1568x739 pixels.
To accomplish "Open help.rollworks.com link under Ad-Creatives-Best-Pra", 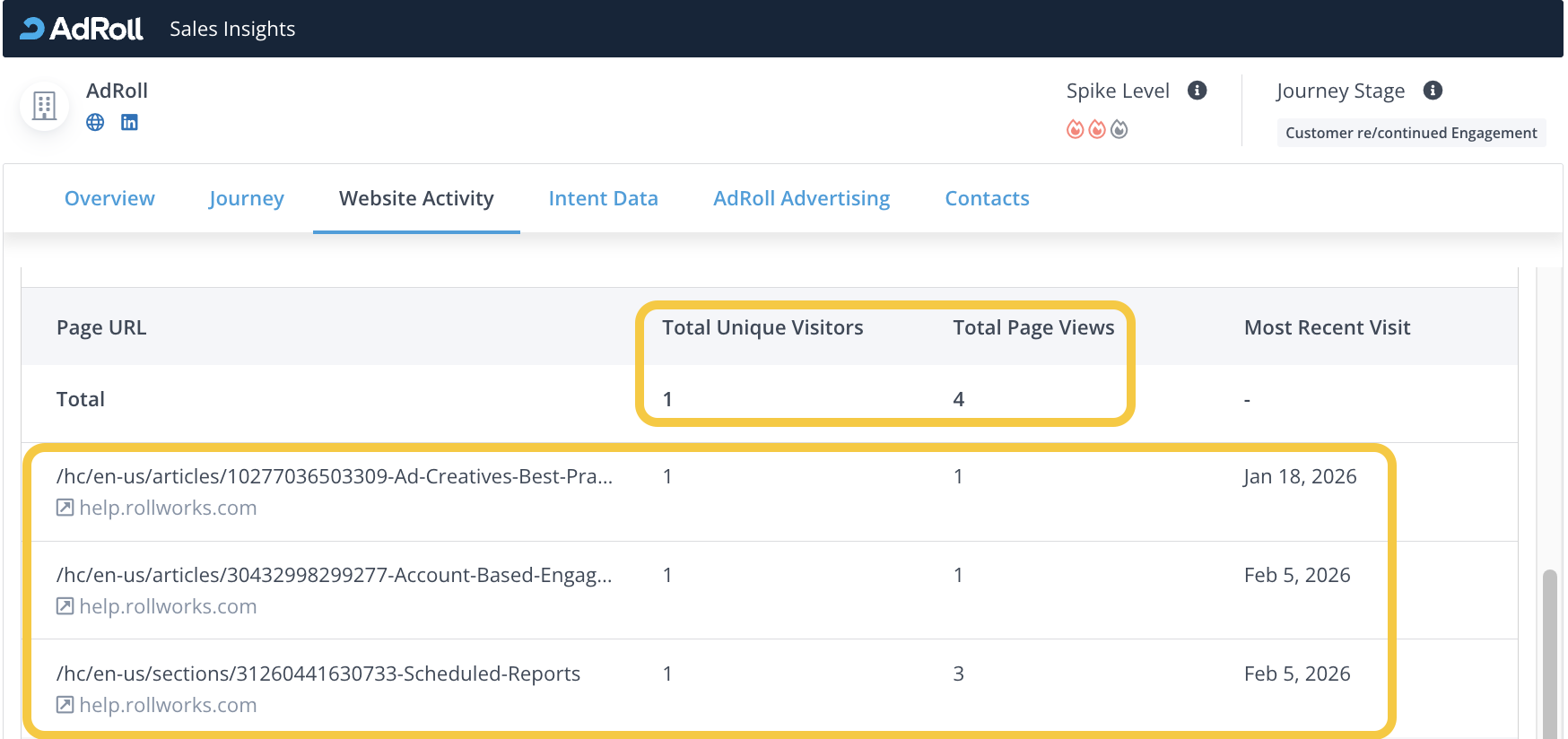I will click(x=168, y=508).
